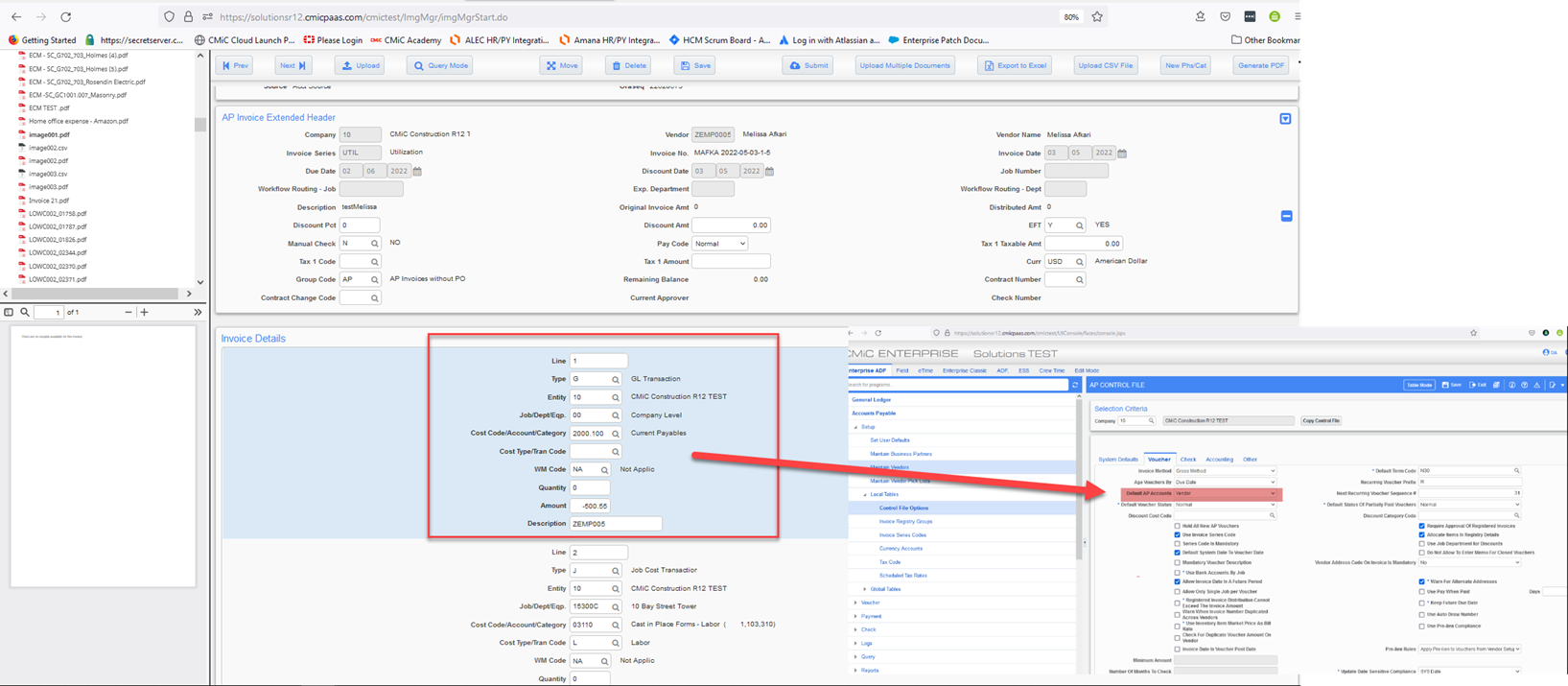Select image001.pdf in the file list
This screenshot has width=1568, height=686.
(49, 134)
